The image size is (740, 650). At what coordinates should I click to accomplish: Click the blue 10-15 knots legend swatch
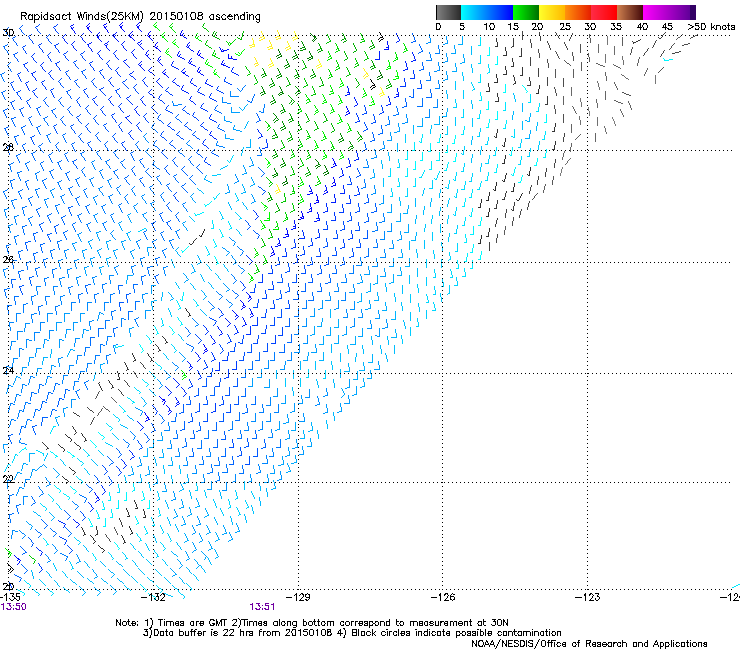click(500, 12)
